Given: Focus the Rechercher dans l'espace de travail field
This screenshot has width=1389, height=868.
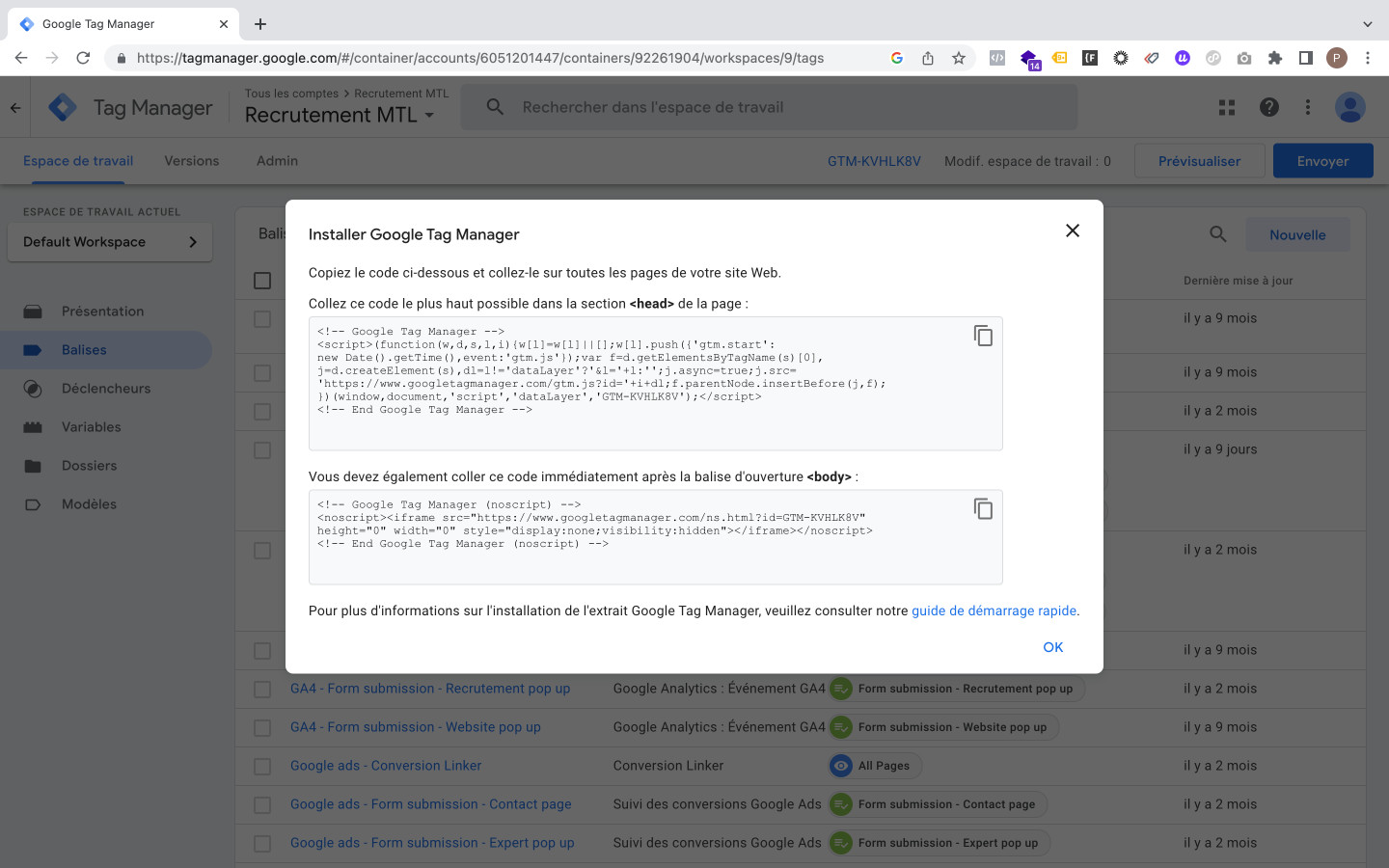Looking at the screenshot, I should (x=769, y=107).
